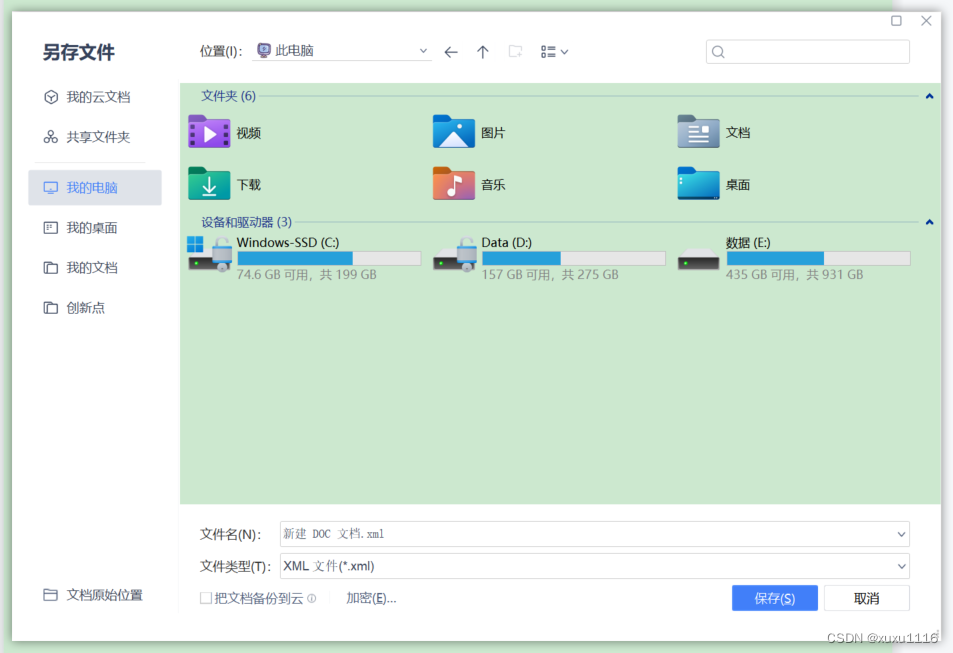Open the 文件类型 dropdown arrow
The image size is (953, 653).
(901, 567)
